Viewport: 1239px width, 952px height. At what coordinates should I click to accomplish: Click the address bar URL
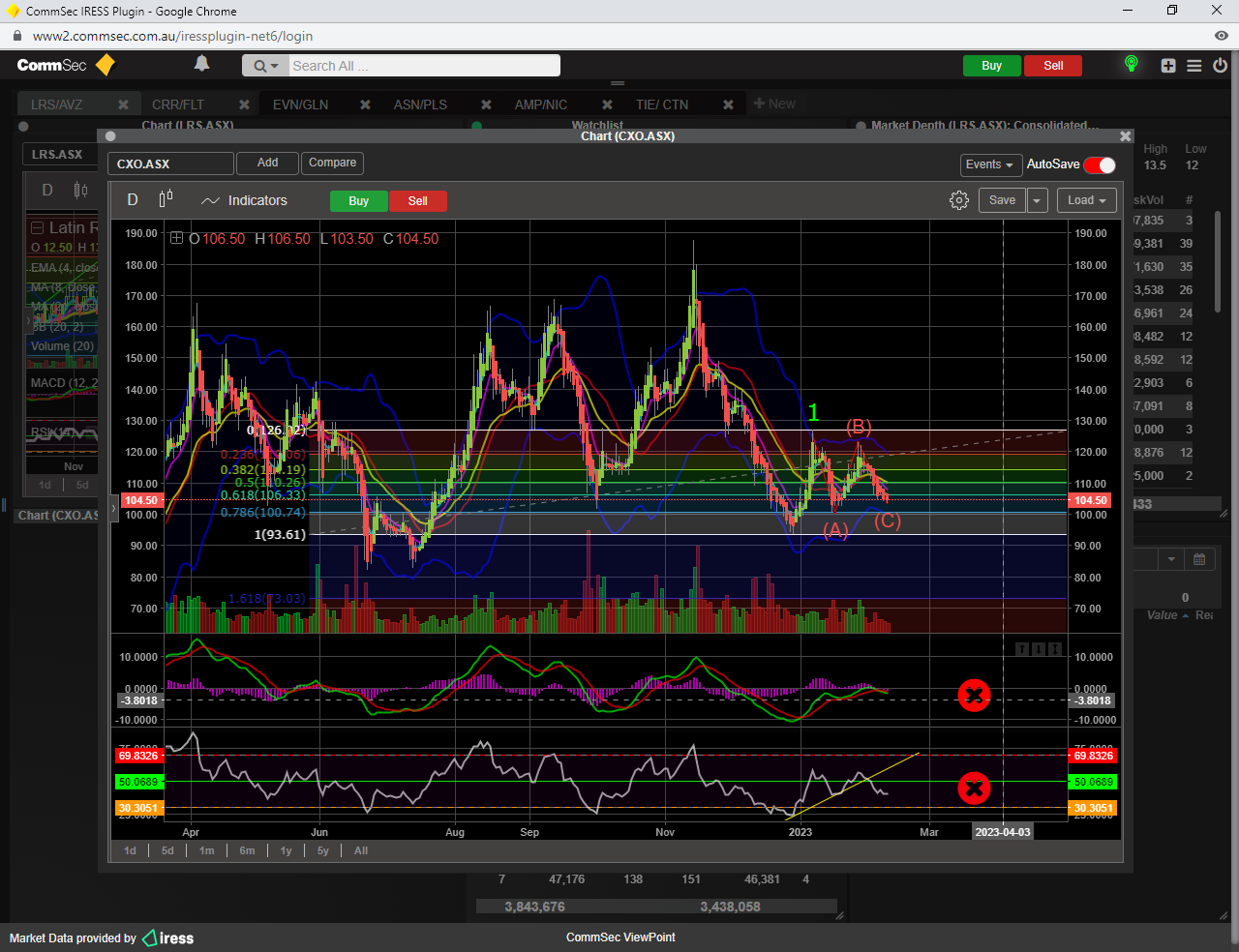(172, 36)
